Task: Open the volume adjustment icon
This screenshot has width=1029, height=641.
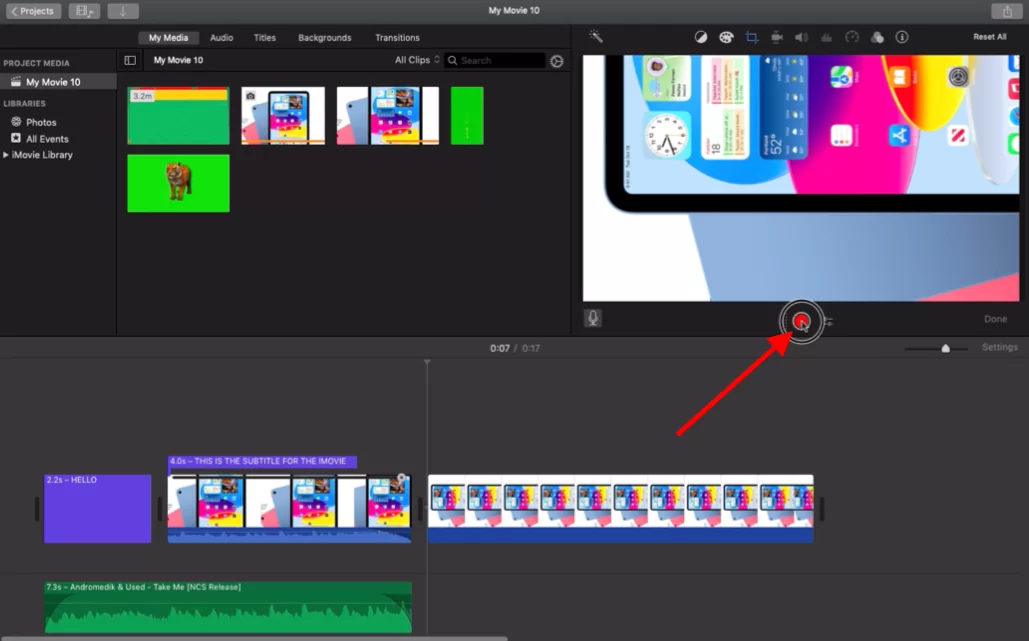Action: (x=801, y=37)
